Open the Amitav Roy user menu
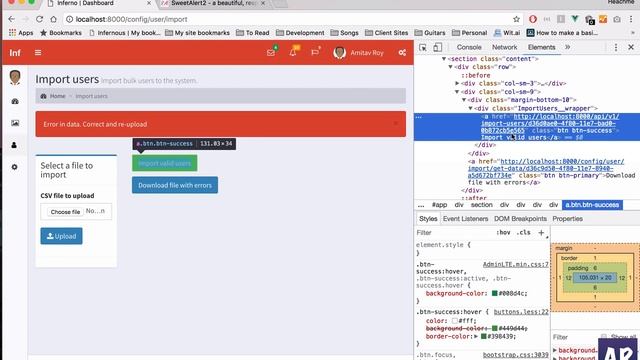 pyautogui.click(x=358, y=53)
